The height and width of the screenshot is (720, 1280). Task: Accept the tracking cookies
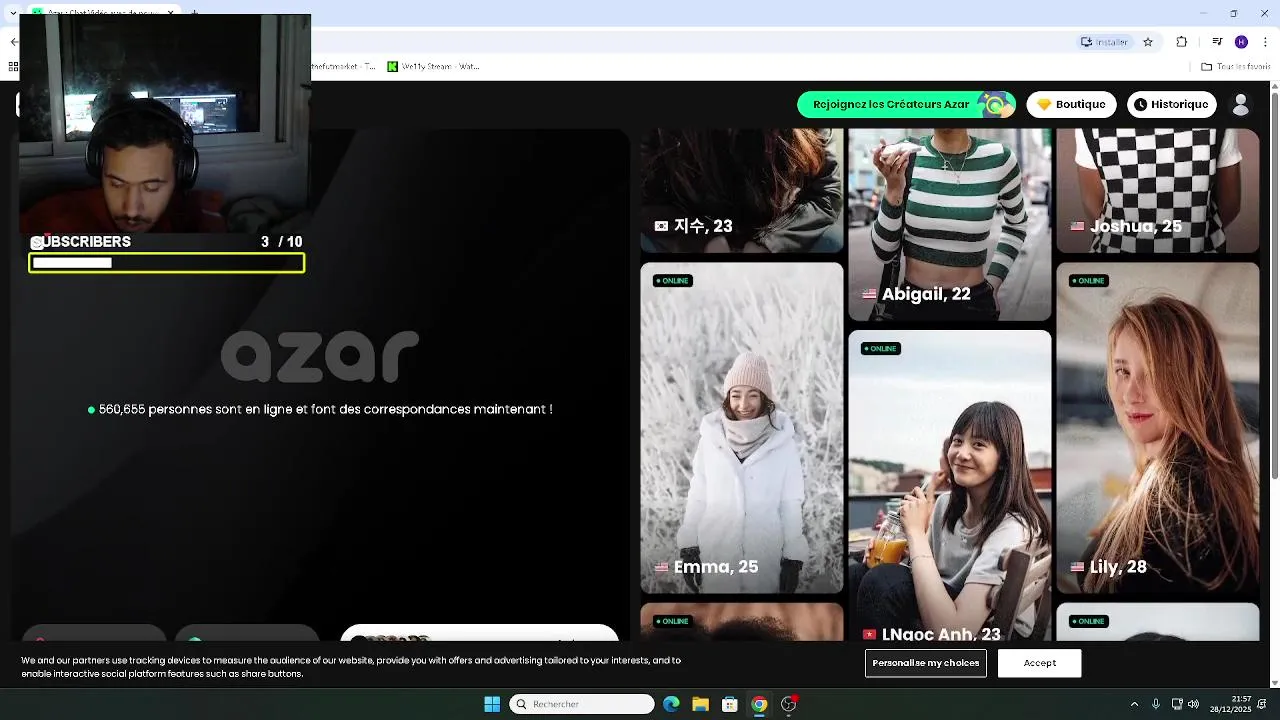1039,663
